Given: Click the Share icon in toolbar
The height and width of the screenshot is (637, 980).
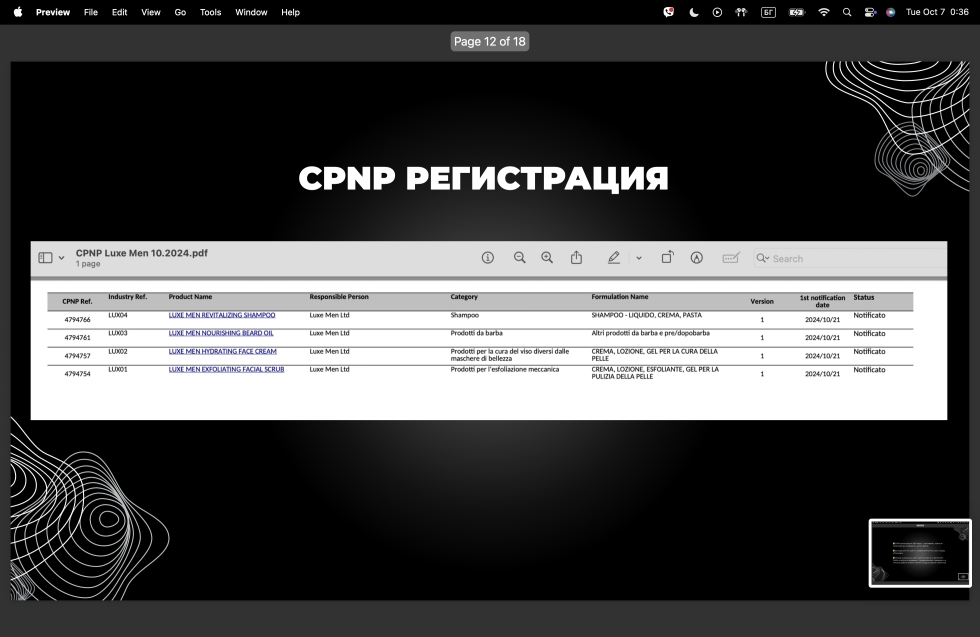Looking at the screenshot, I should (576, 258).
